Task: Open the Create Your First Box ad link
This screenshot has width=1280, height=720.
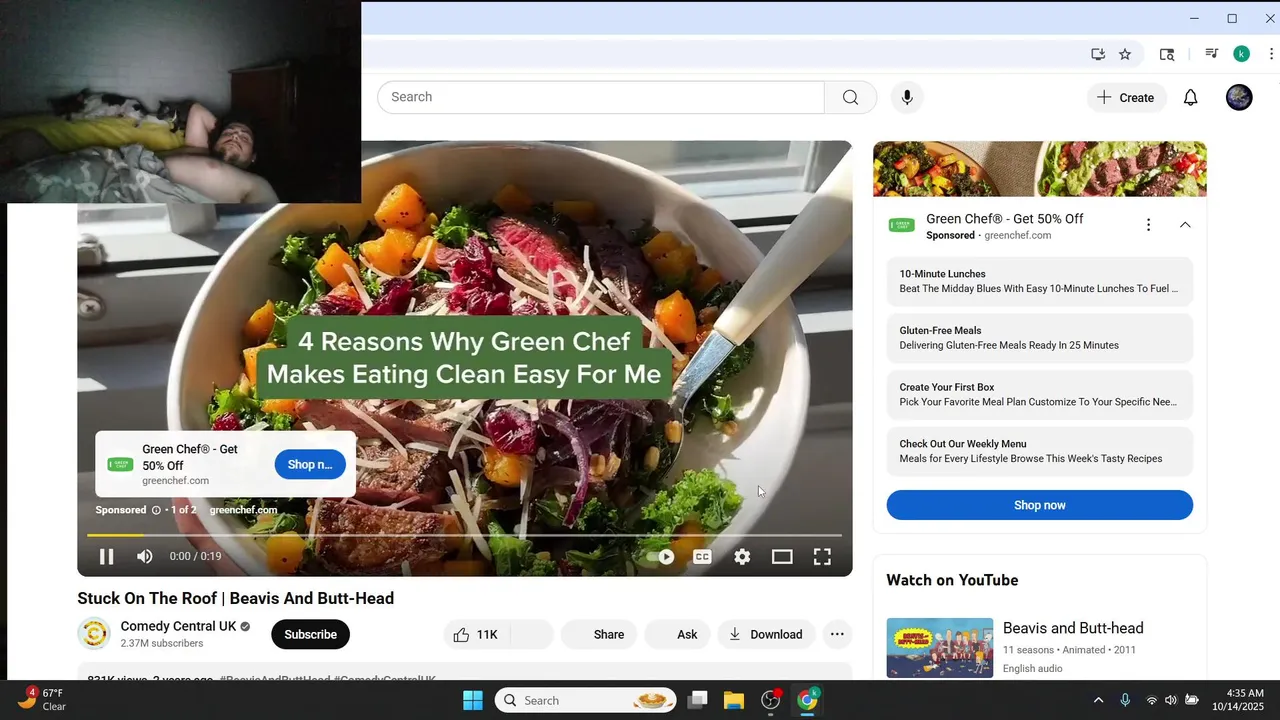Action: point(1040,395)
